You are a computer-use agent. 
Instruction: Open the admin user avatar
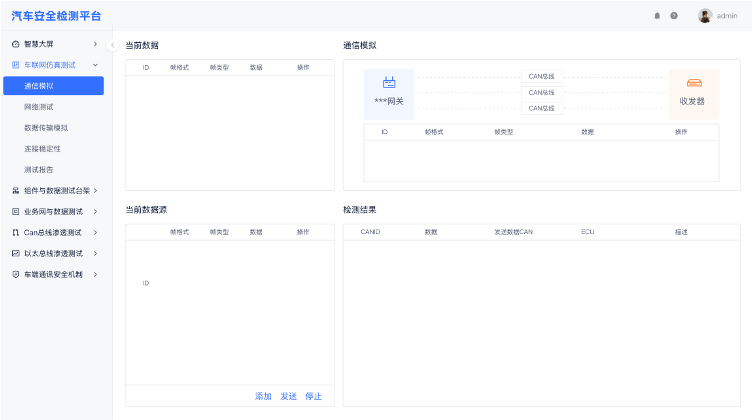coord(705,16)
